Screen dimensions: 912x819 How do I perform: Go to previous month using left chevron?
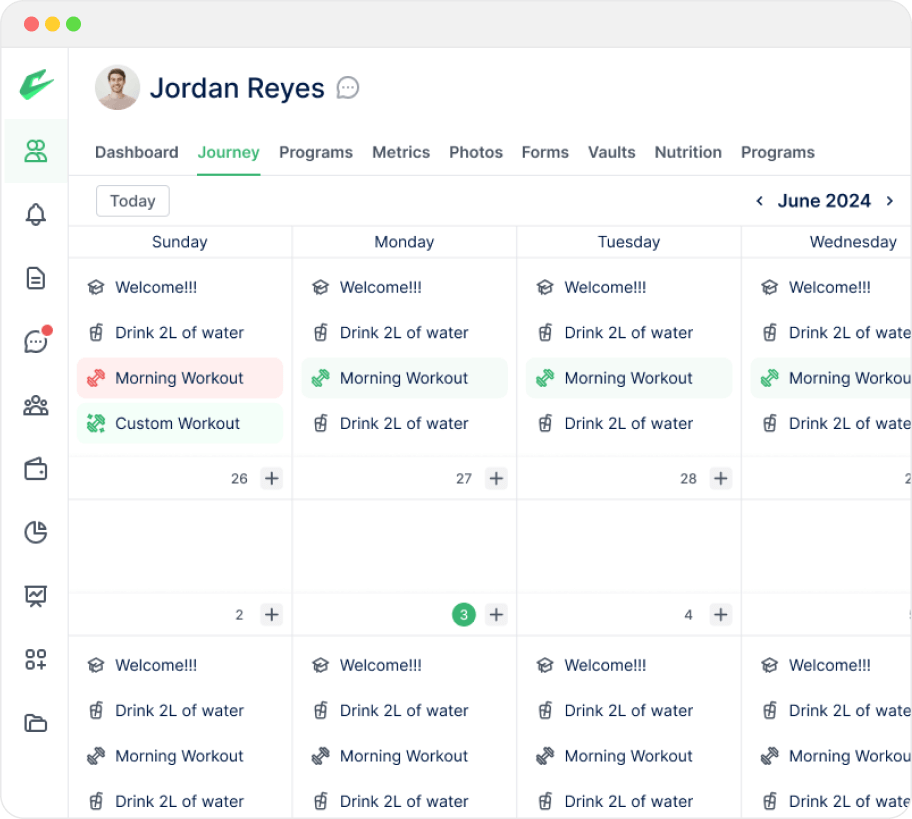[759, 201]
